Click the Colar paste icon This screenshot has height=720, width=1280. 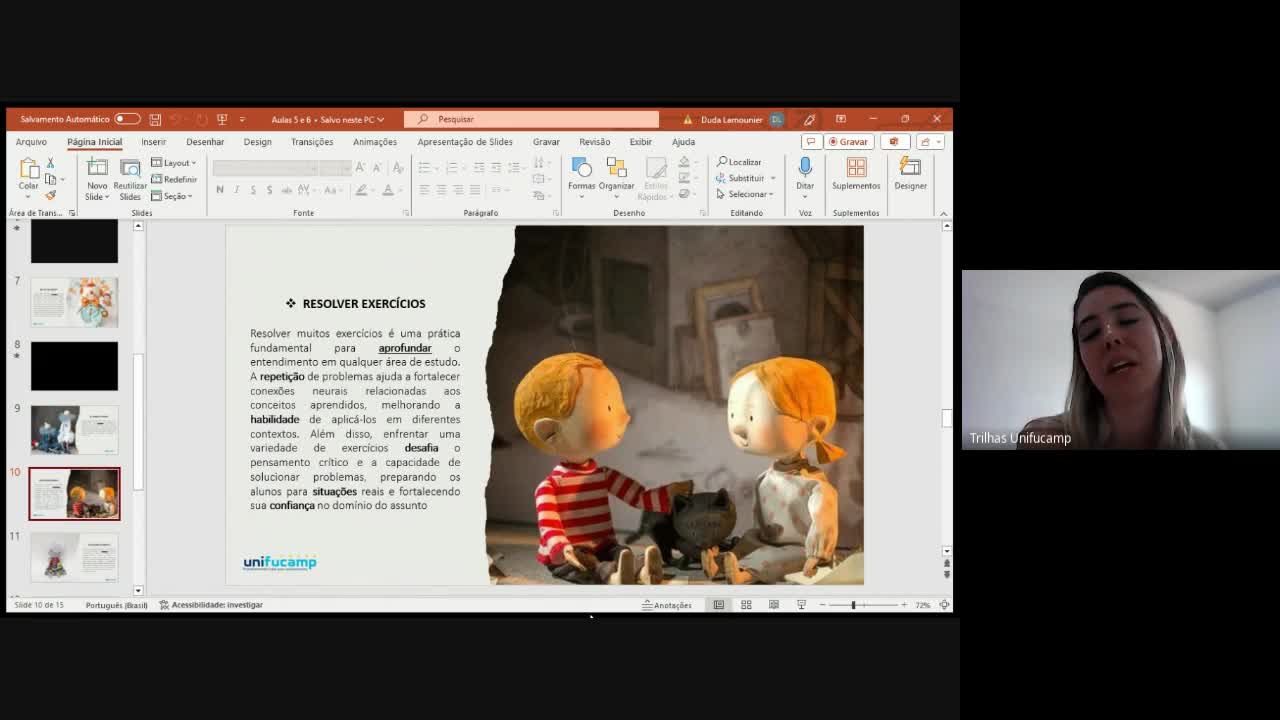click(28, 168)
